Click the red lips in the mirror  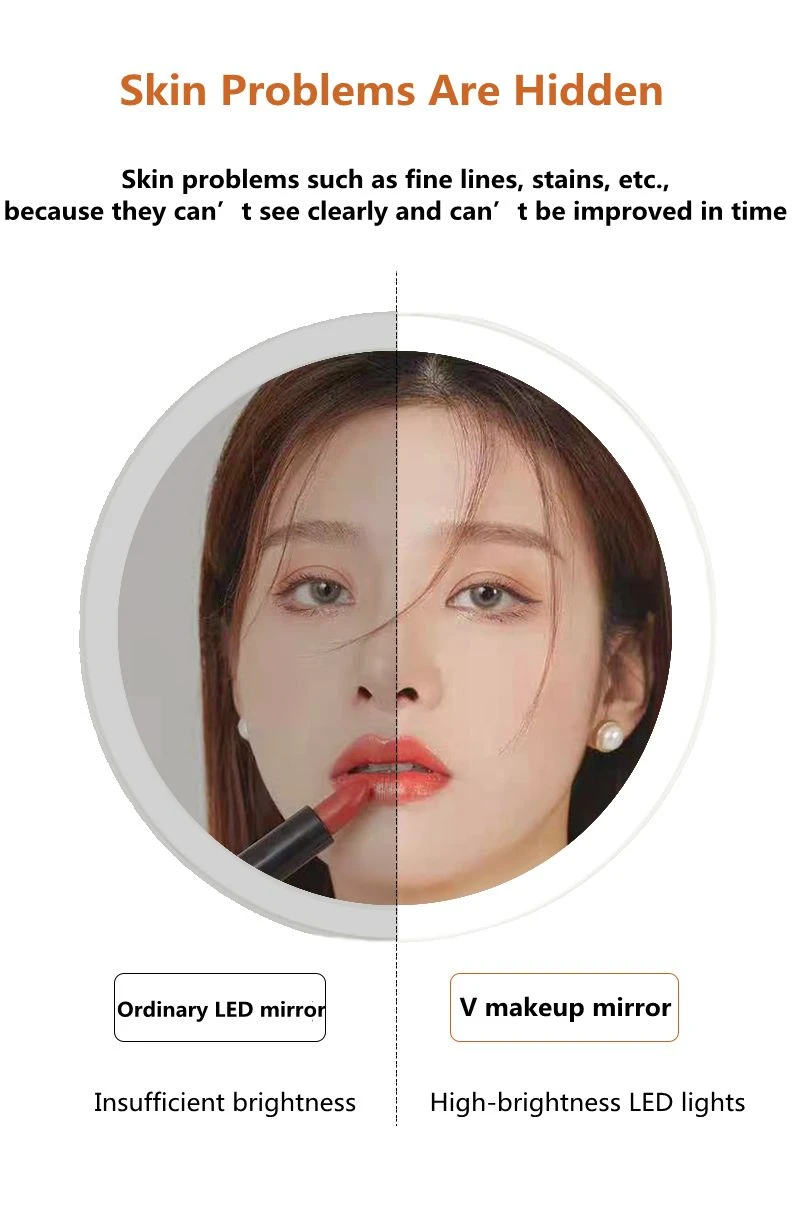point(392,769)
